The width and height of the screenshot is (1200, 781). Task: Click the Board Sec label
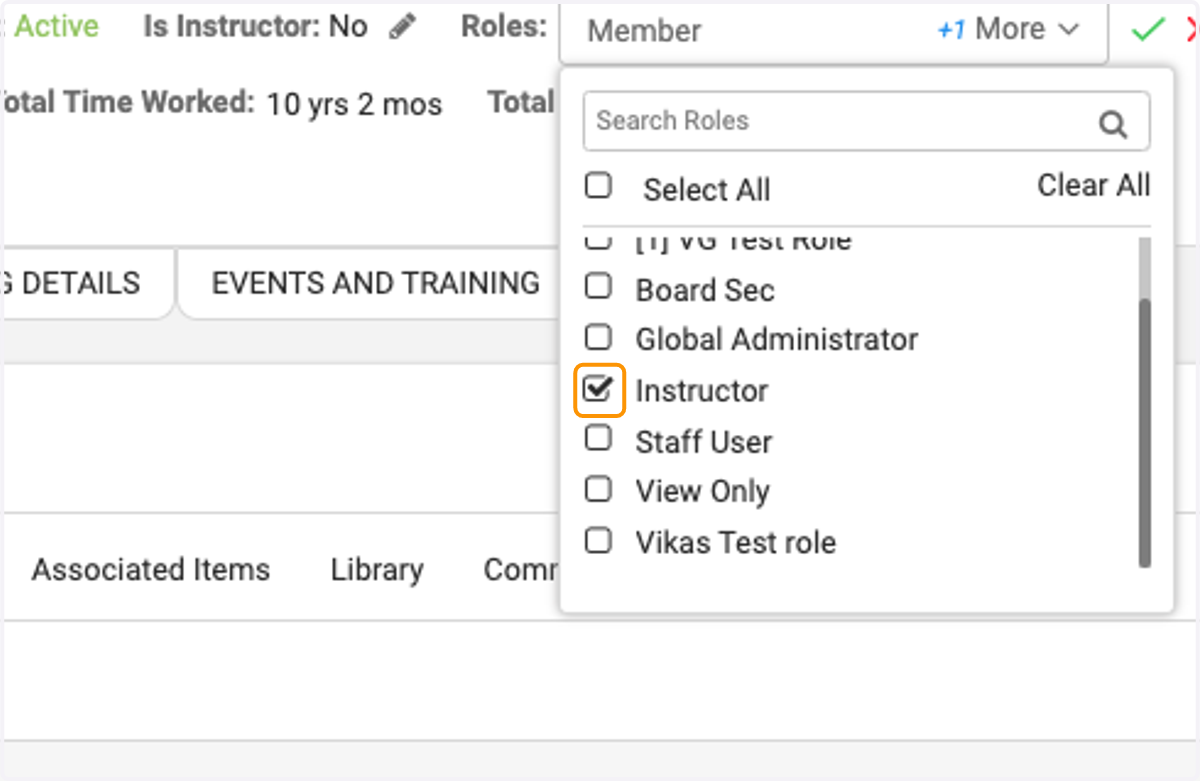point(705,290)
